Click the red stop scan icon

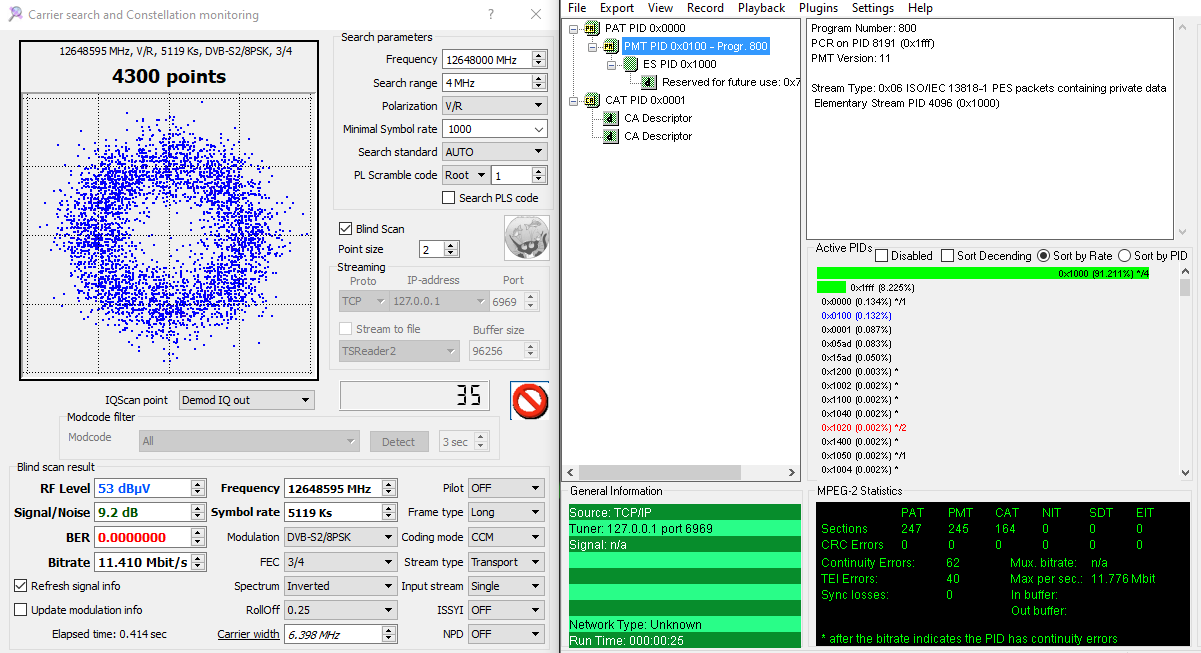pyautogui.click(x=530, y=401)
